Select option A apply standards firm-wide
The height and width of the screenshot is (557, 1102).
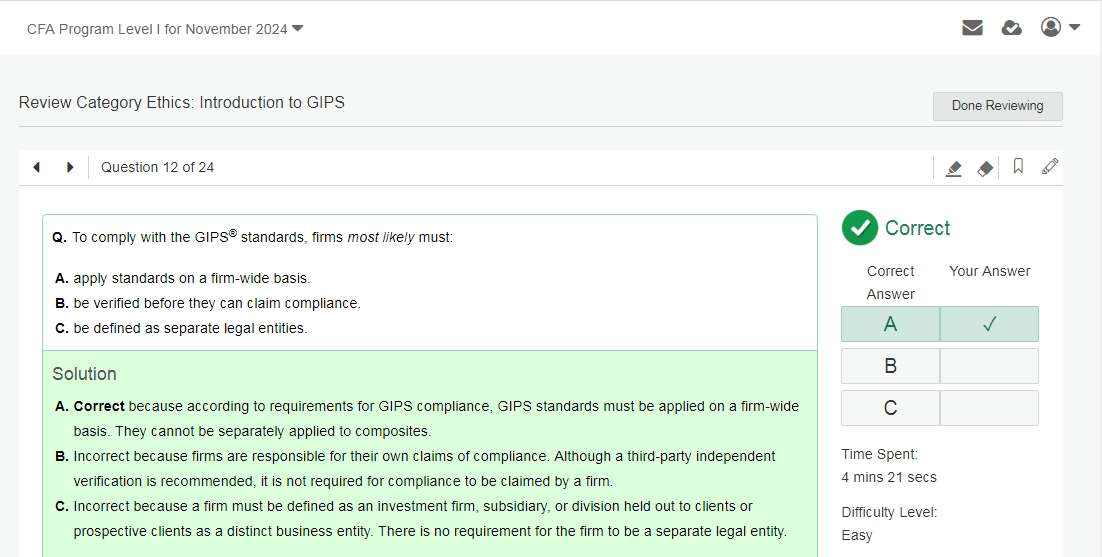[x=191, y=278]
